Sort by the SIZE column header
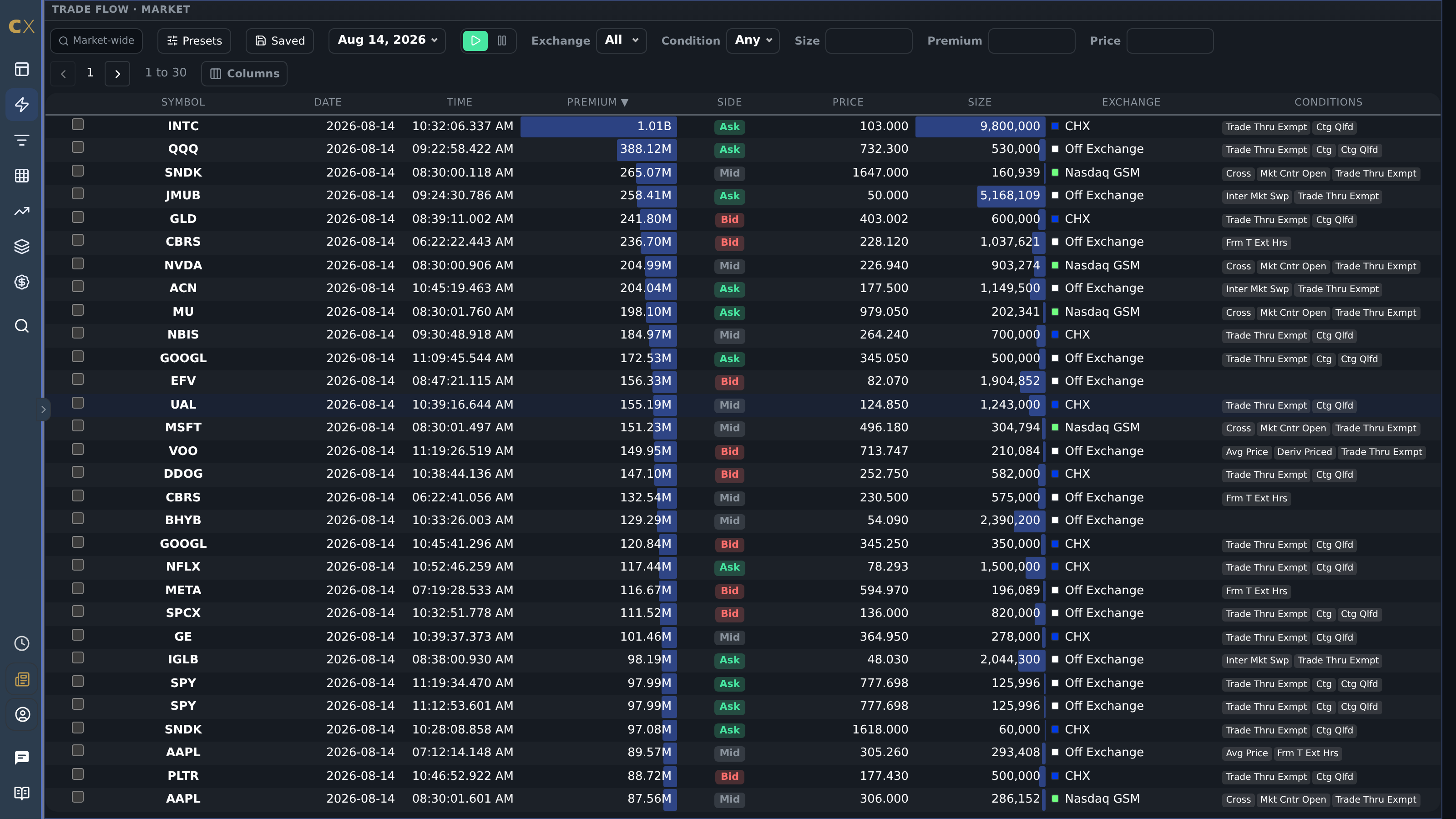1456x819 pixels. click(x=980, y=102)
